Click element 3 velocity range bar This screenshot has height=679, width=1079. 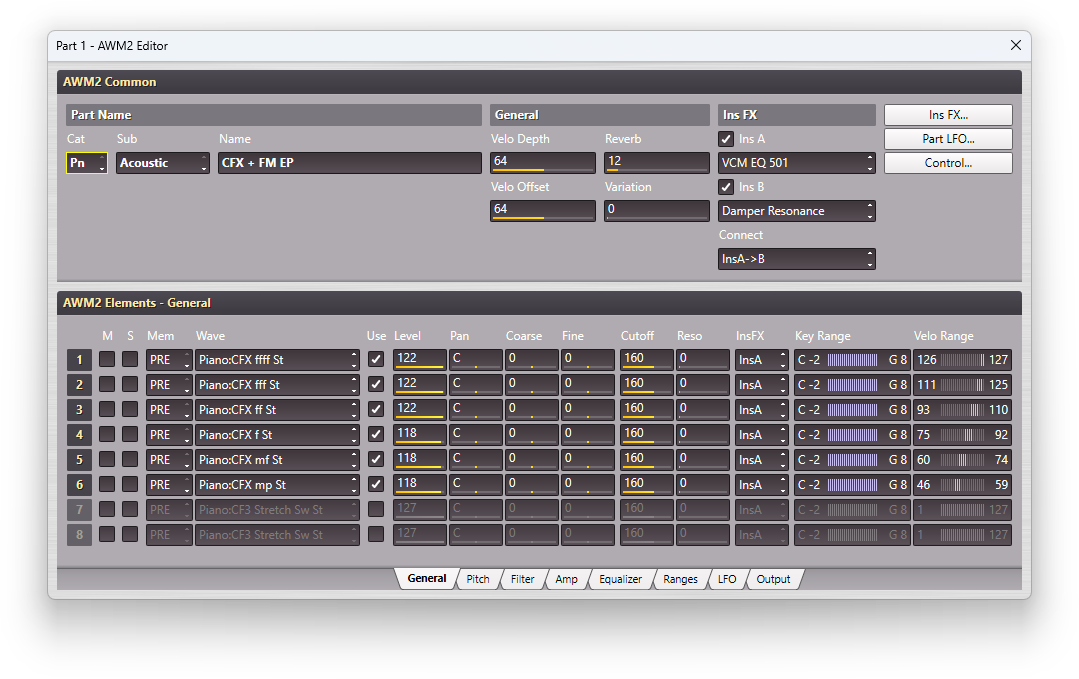point(962,409)
